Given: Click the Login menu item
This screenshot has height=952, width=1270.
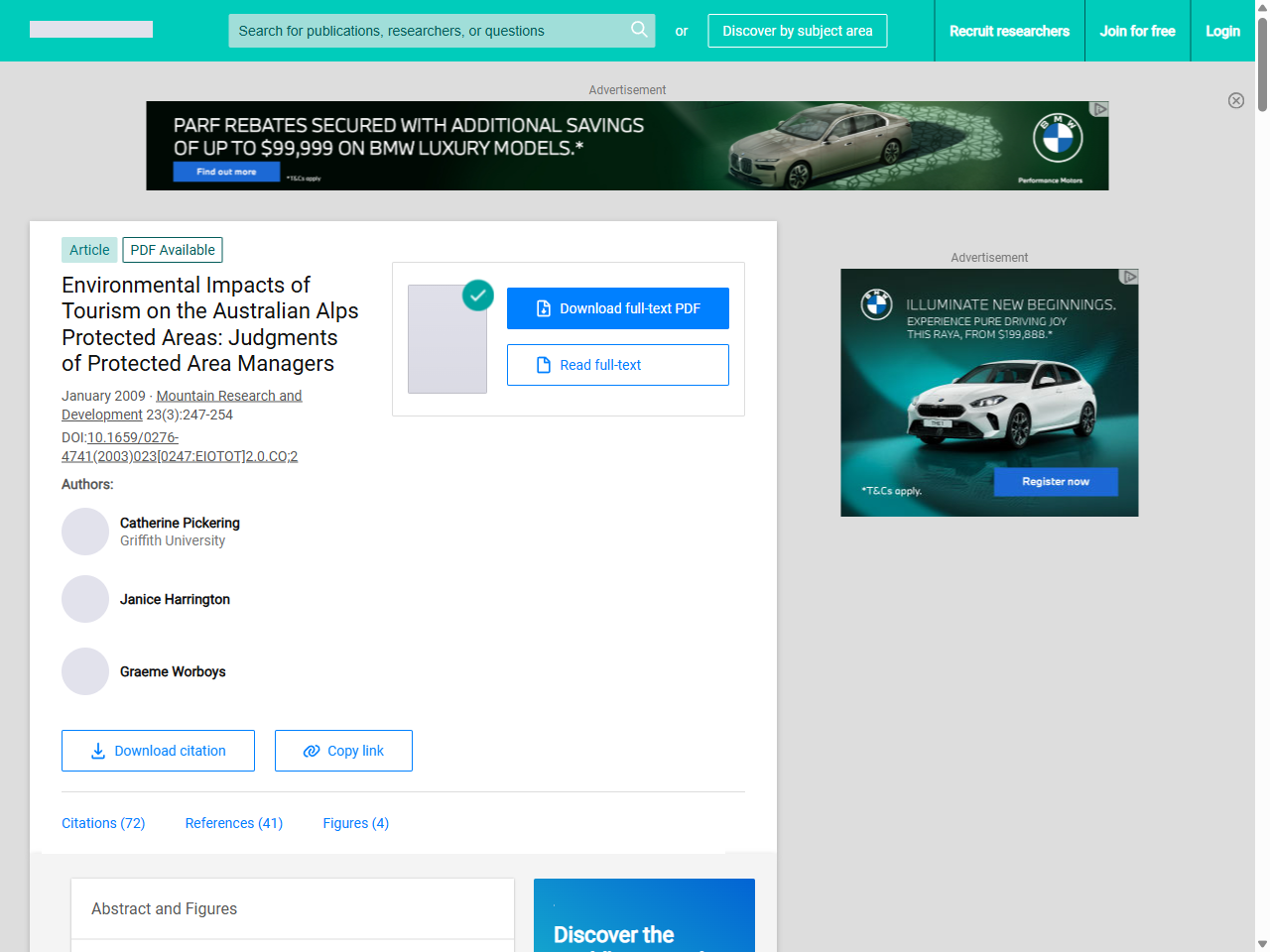Looking at the screenshot, I should point(1222,31).
